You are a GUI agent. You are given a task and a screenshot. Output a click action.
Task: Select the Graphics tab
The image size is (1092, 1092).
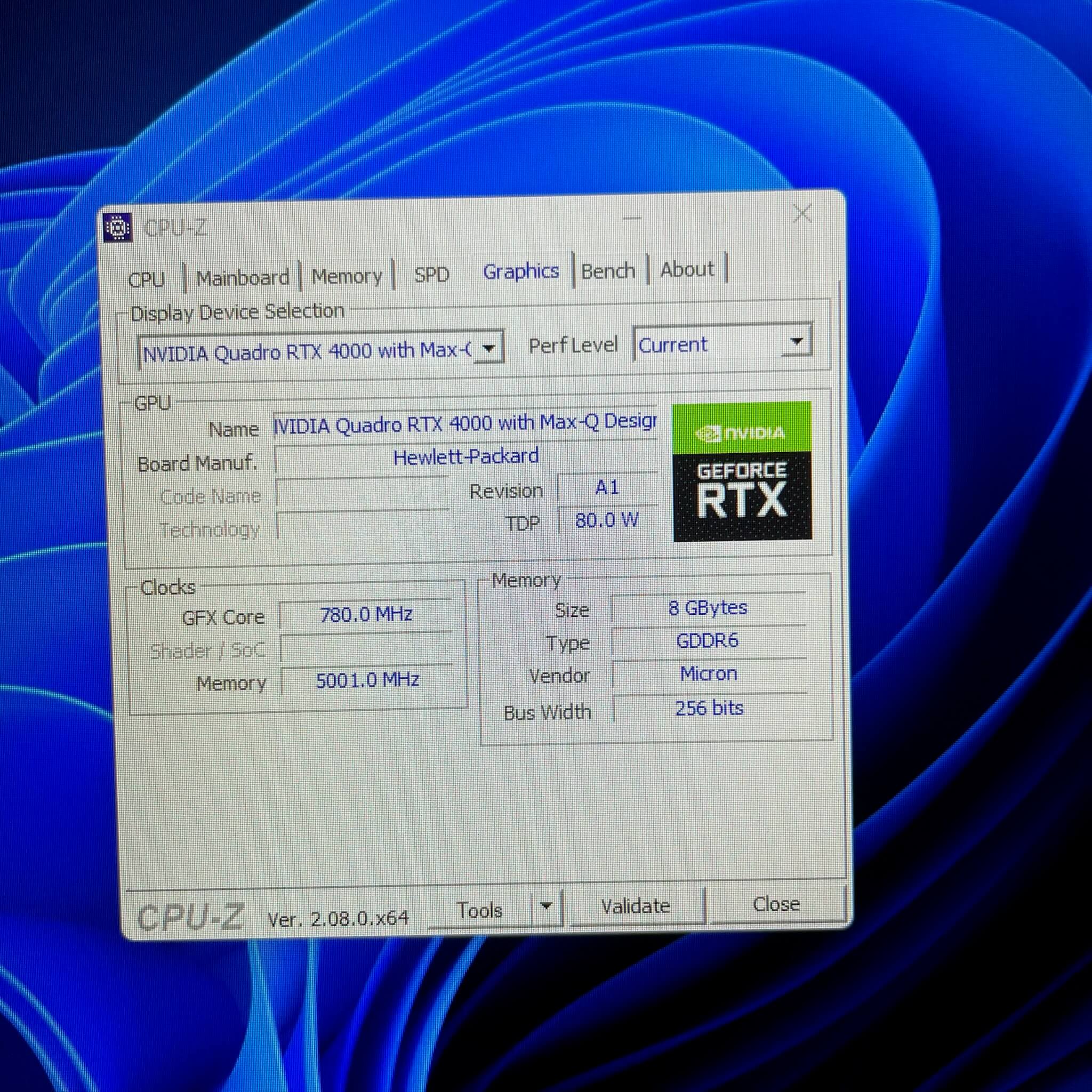coord(520,271)
